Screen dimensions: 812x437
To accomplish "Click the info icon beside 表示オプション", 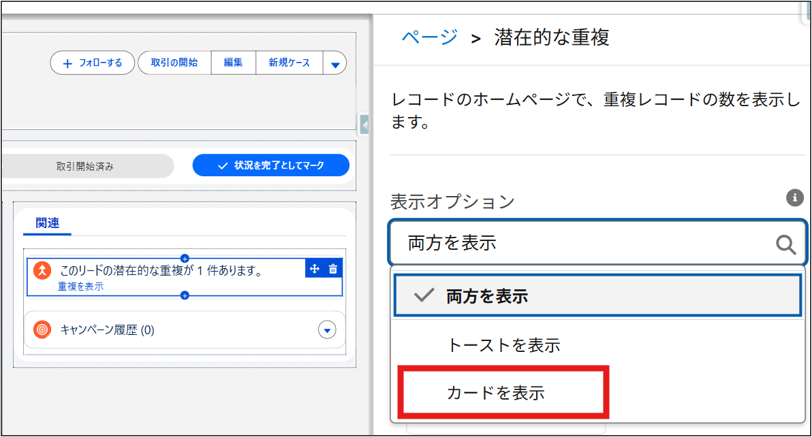I will point(795,197).
